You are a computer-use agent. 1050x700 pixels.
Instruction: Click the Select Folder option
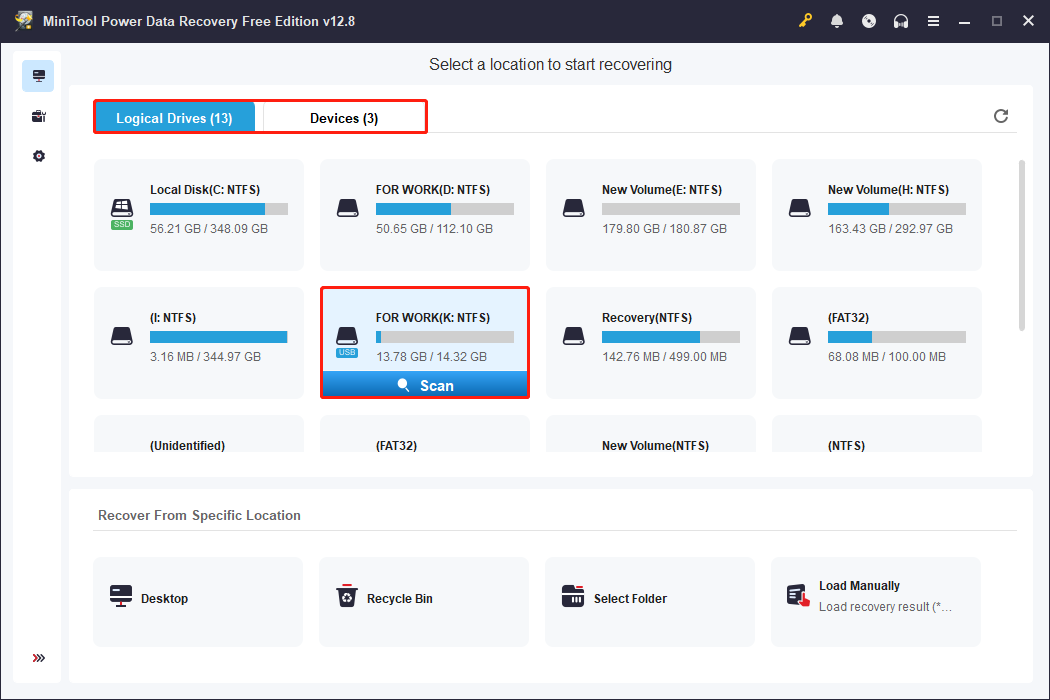click(649, 599)
